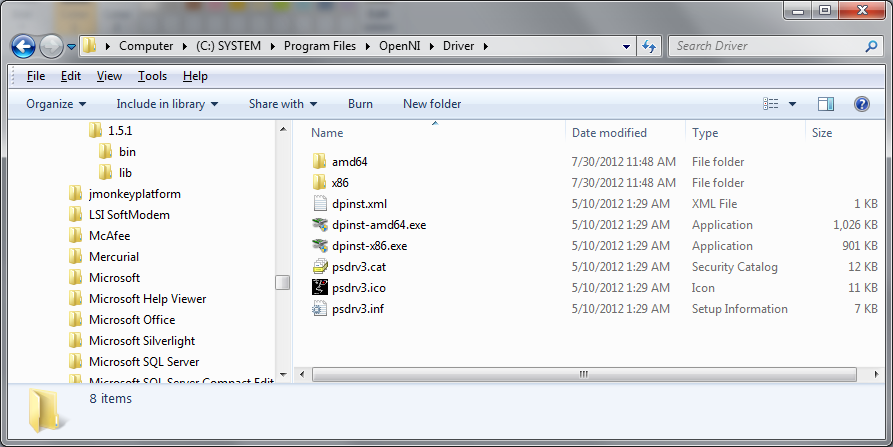The width and height of the screenshot is (893, 447).
Task: Click the Change your view icon
Action: pos(771,104)
